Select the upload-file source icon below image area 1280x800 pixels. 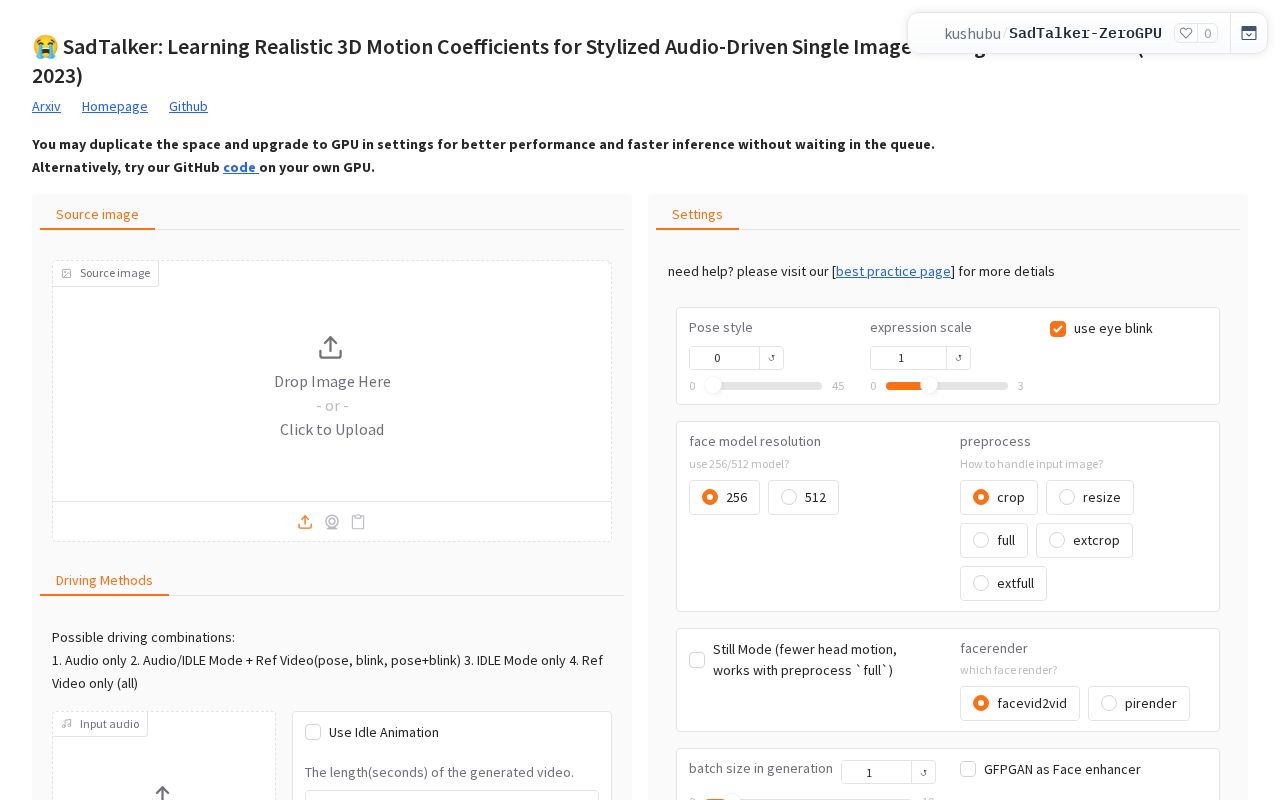coord(305,522)
